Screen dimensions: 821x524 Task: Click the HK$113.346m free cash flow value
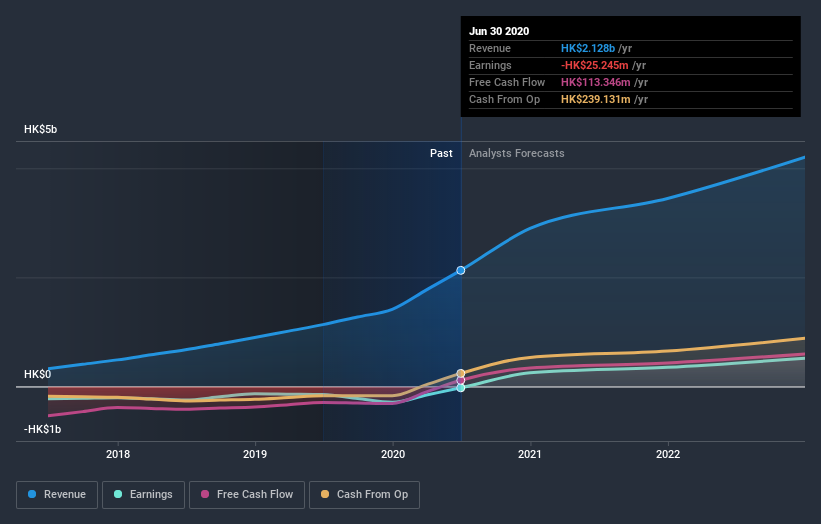pyautogui.click(x=596, y=82)
